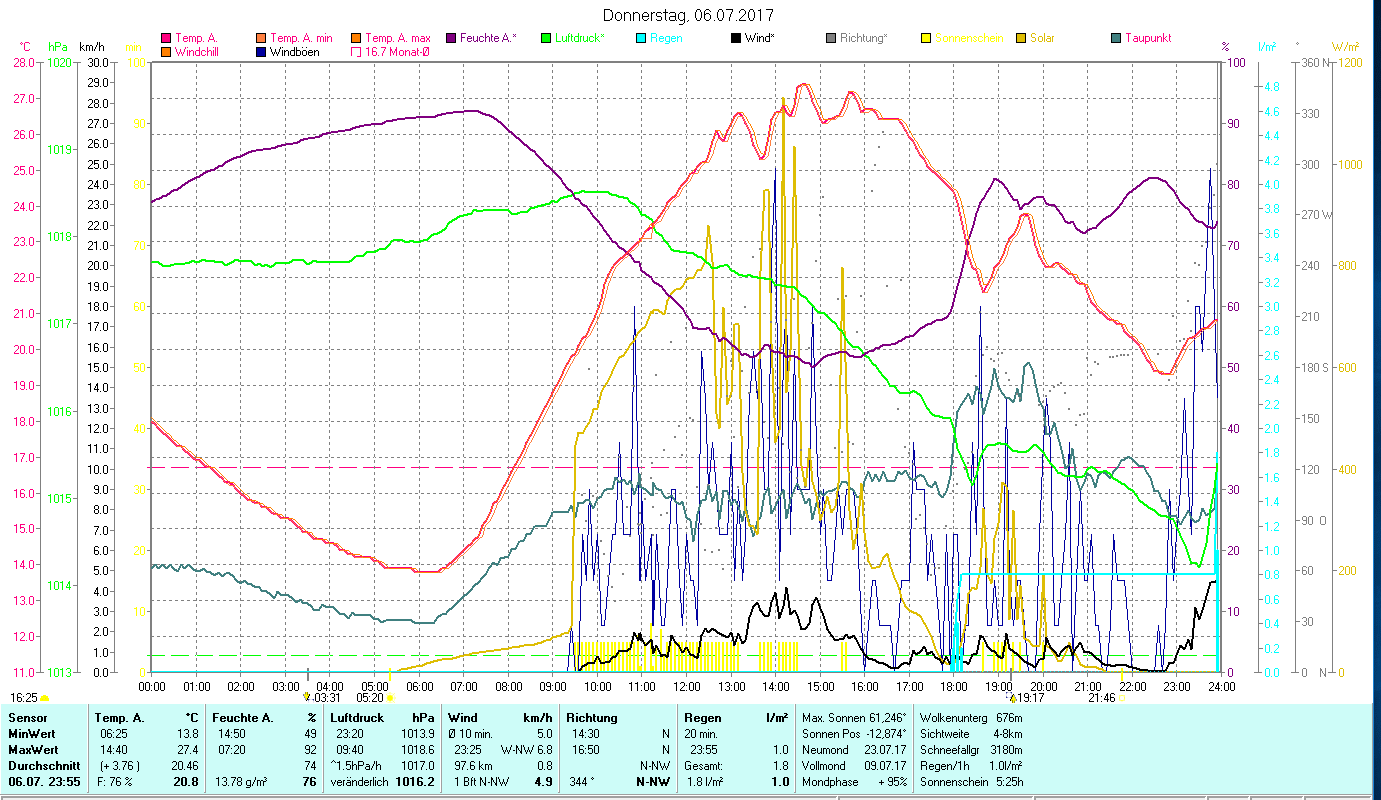Click the cyan Regen legend swatch
Screen dimensions: 1381x800
[x=641, y=38]
